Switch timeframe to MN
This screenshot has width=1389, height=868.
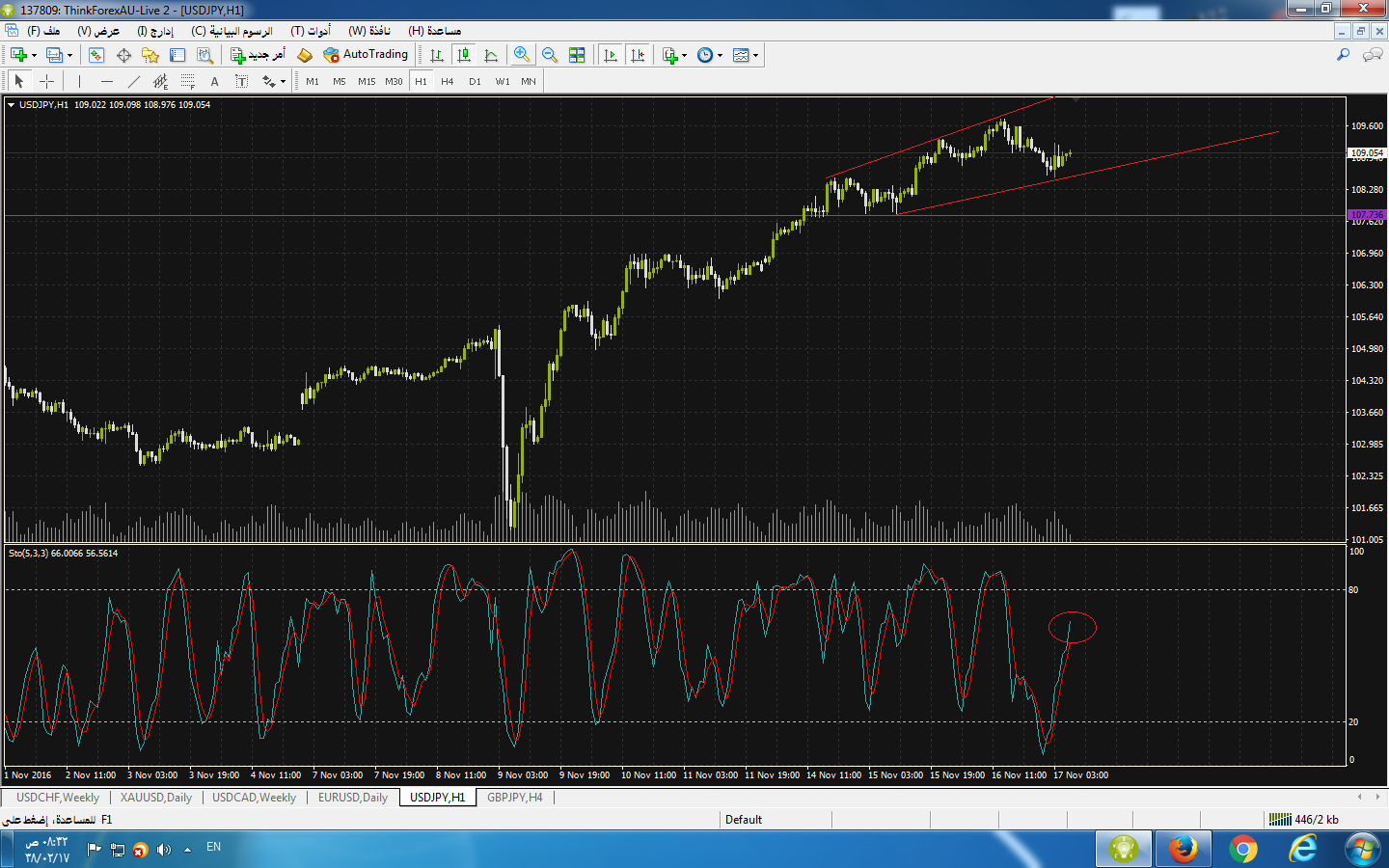[x=529, y=82]
